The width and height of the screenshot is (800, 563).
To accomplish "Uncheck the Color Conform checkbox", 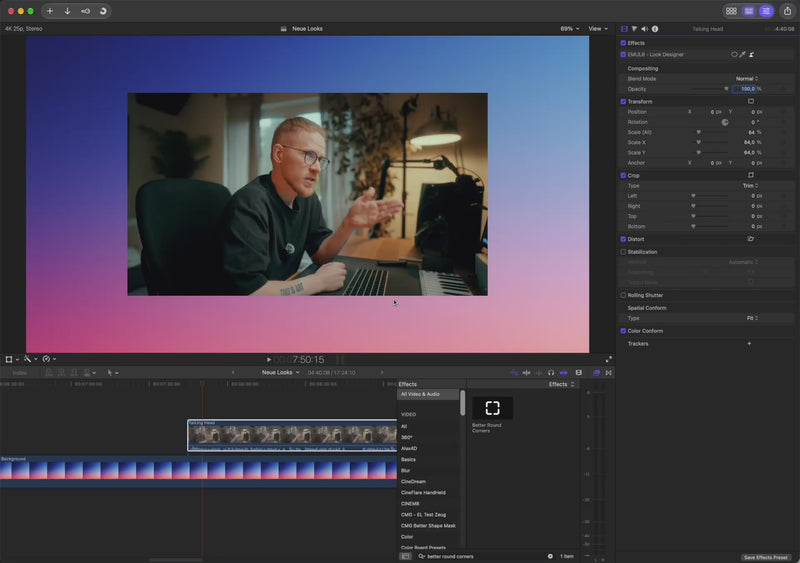I will point(623,331).
